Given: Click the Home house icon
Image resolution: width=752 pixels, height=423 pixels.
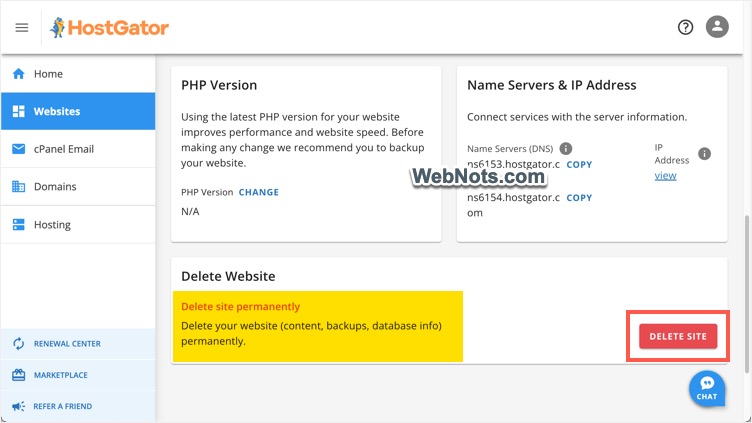Looking at the screenshot, I should (19, 74).
